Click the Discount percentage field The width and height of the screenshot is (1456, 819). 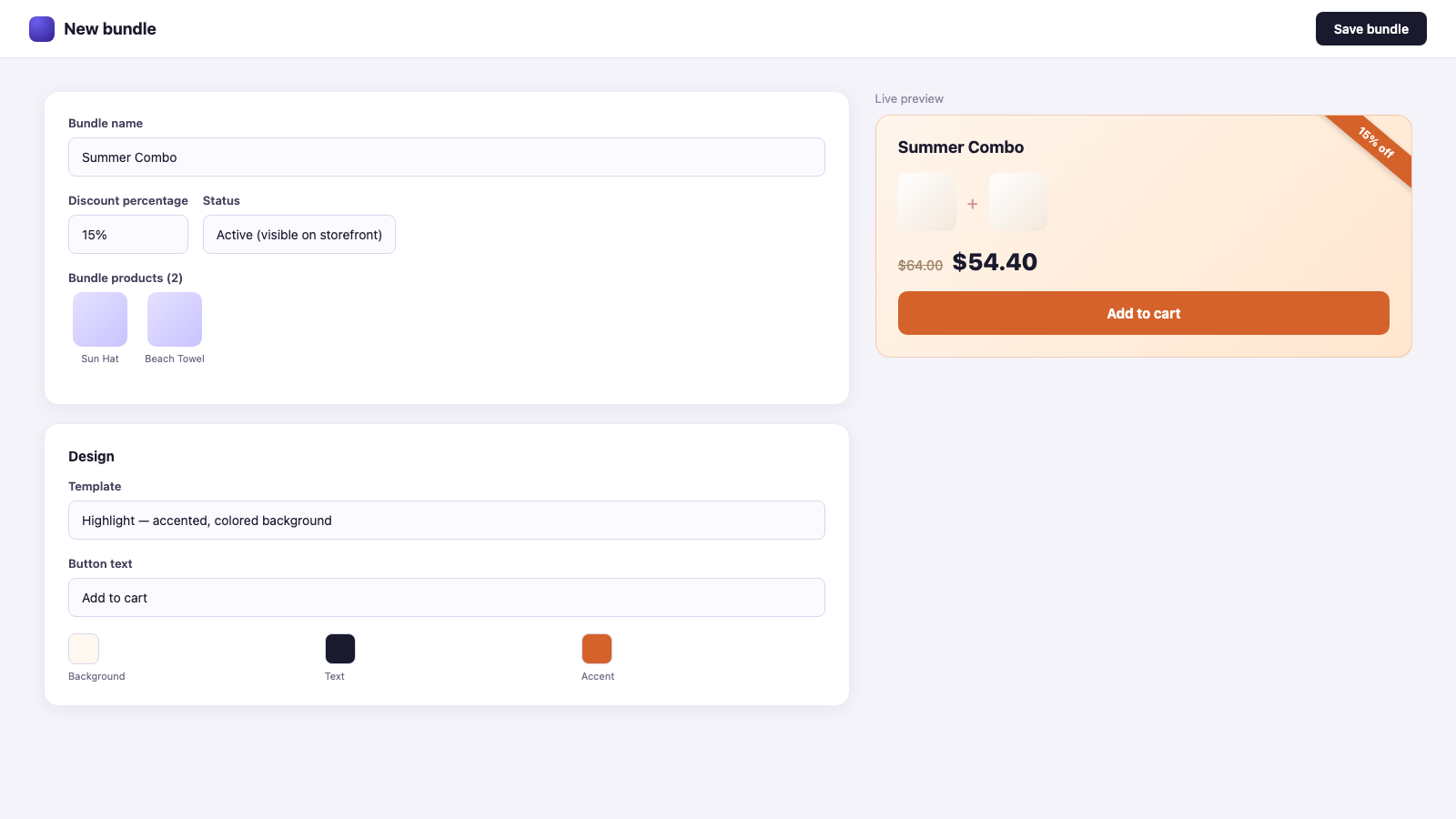(128, 235)
